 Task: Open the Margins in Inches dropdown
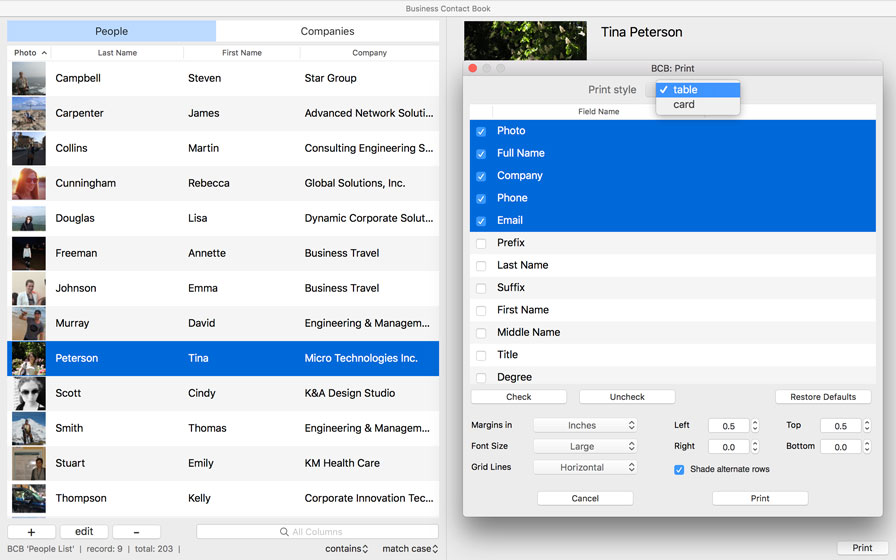[585, 425]
